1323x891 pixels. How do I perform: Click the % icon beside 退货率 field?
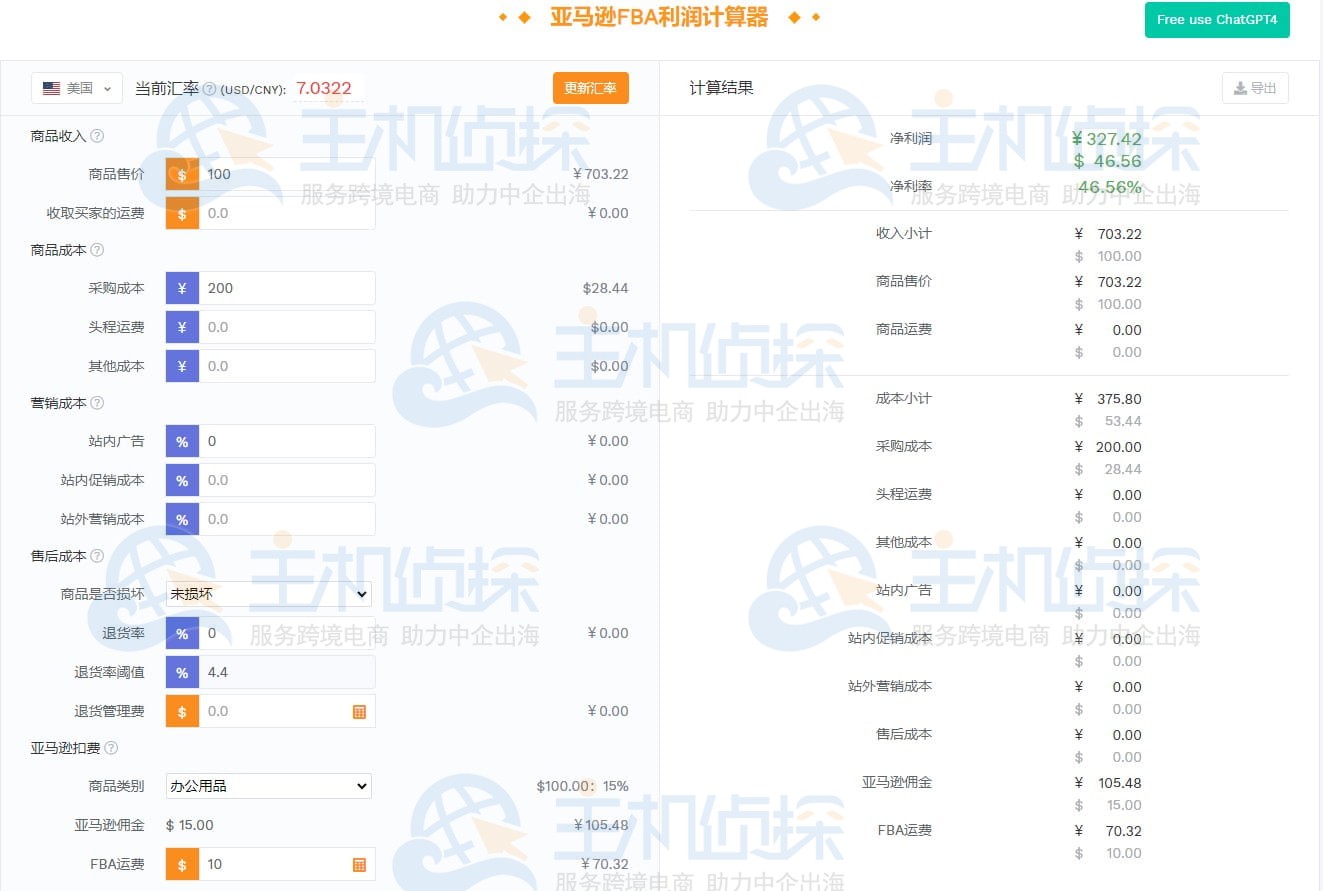[x=181, y=633]
